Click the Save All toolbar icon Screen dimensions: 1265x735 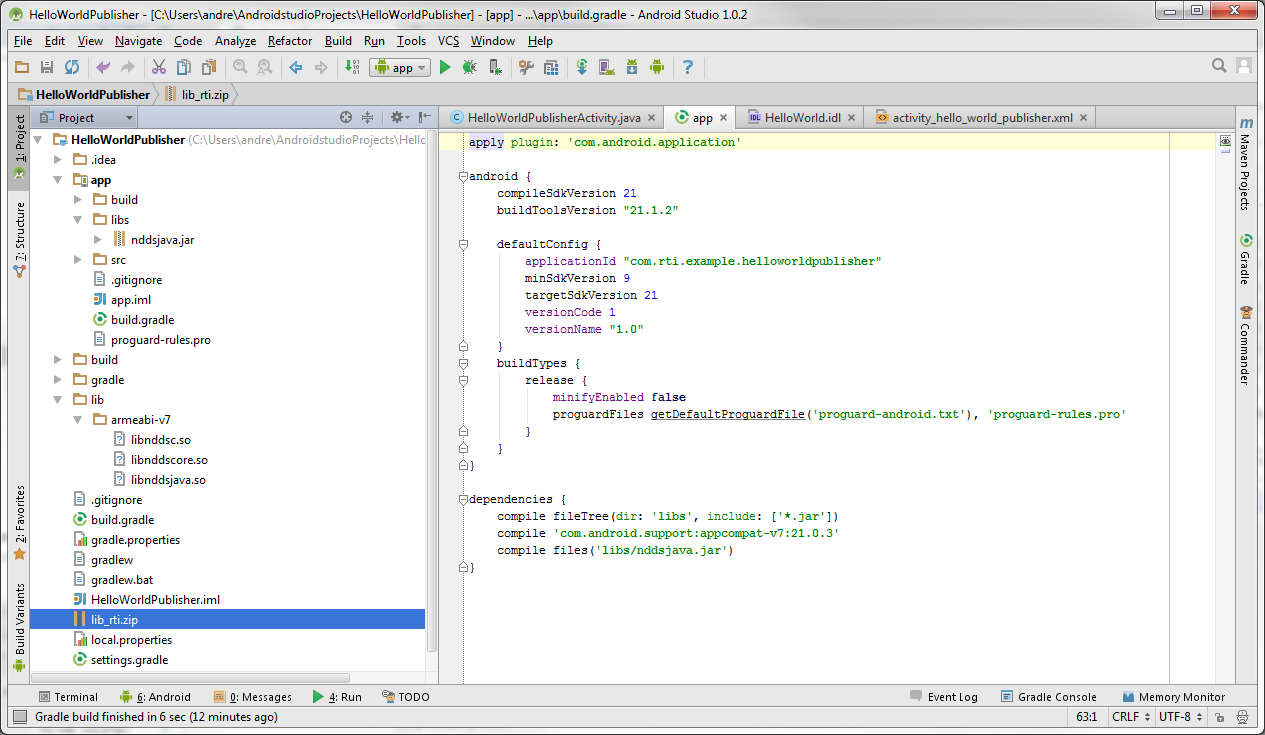(x=47, y=67)
